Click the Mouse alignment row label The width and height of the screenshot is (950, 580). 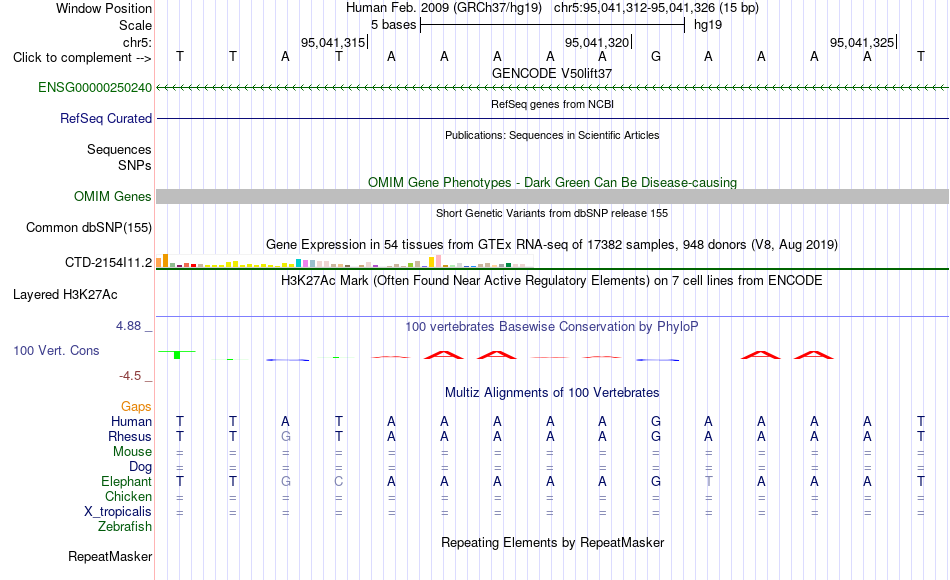pos(132,452)
